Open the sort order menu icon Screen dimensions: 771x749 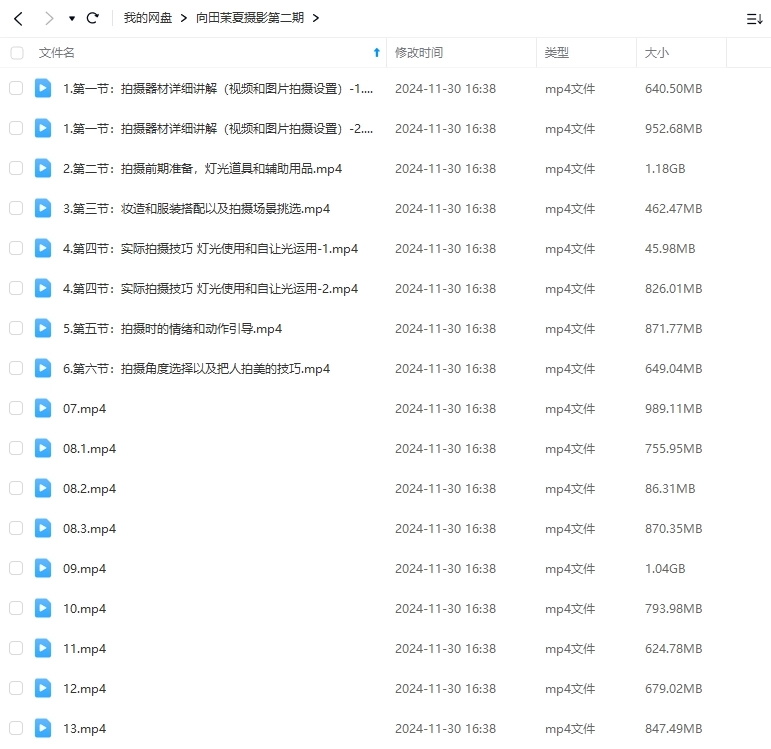pyautogui.click(x=754, y=19)
